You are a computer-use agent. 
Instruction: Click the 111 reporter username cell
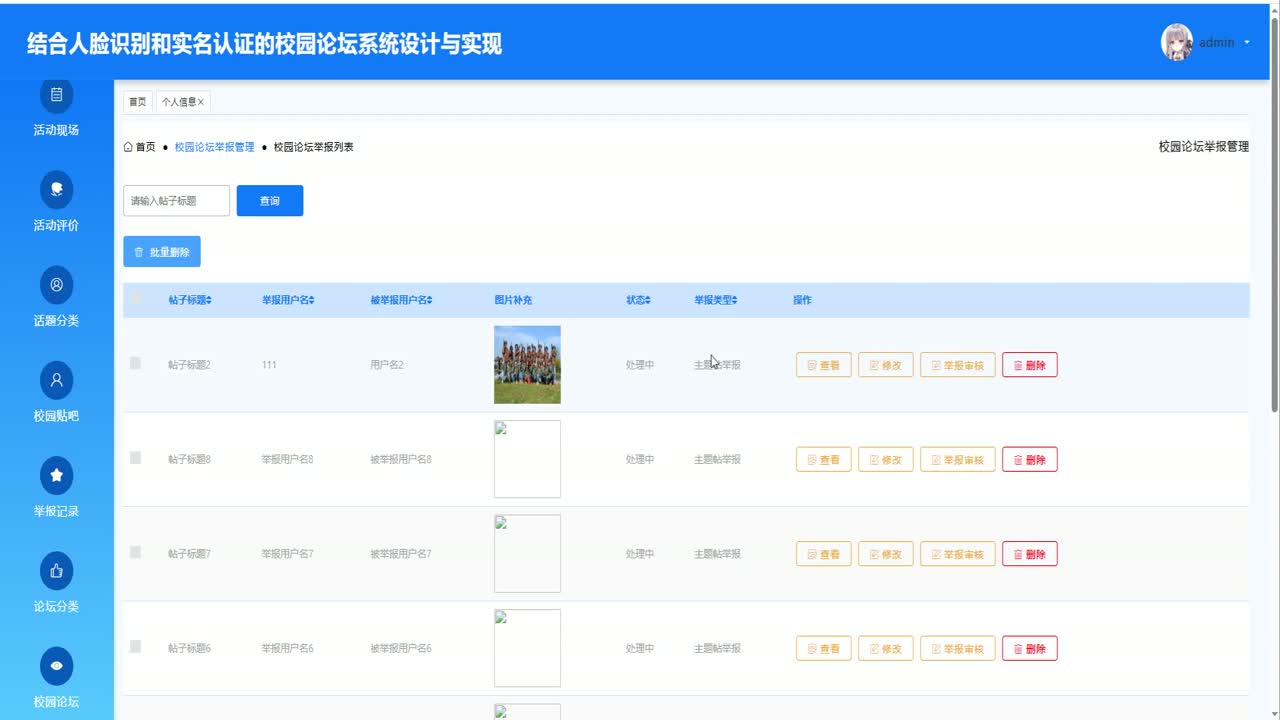[269, 365]
